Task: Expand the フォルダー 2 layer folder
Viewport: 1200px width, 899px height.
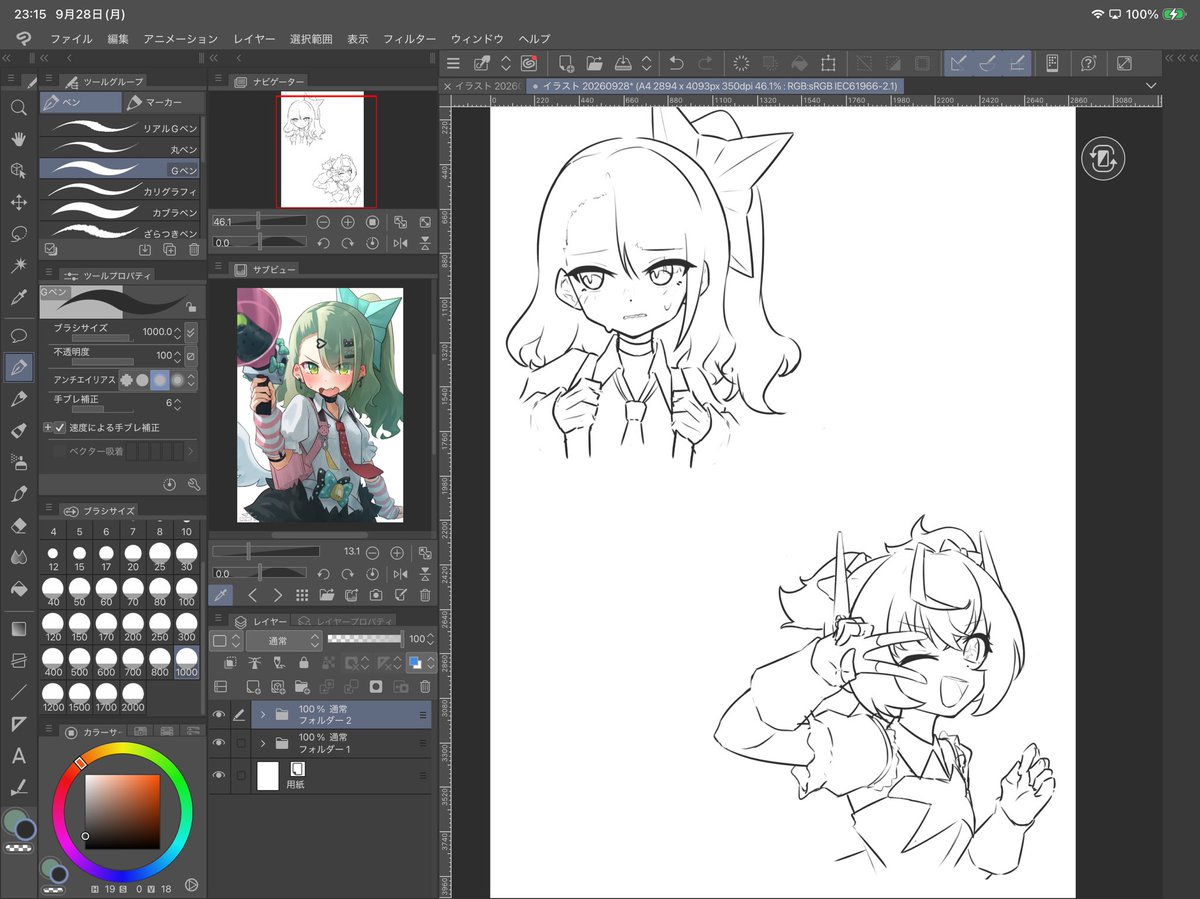Action: [261, 714]
